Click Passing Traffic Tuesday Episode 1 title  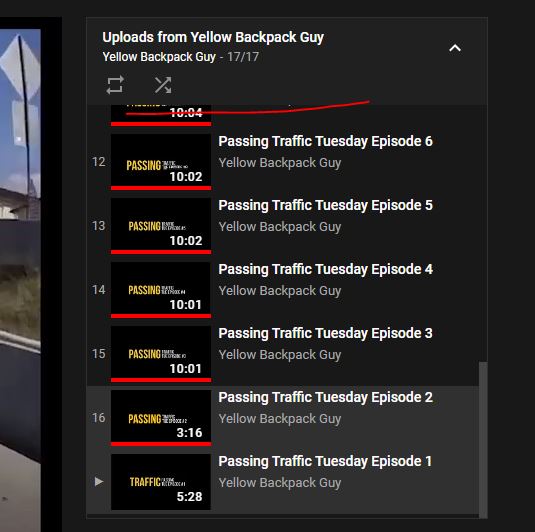[325, 461]
